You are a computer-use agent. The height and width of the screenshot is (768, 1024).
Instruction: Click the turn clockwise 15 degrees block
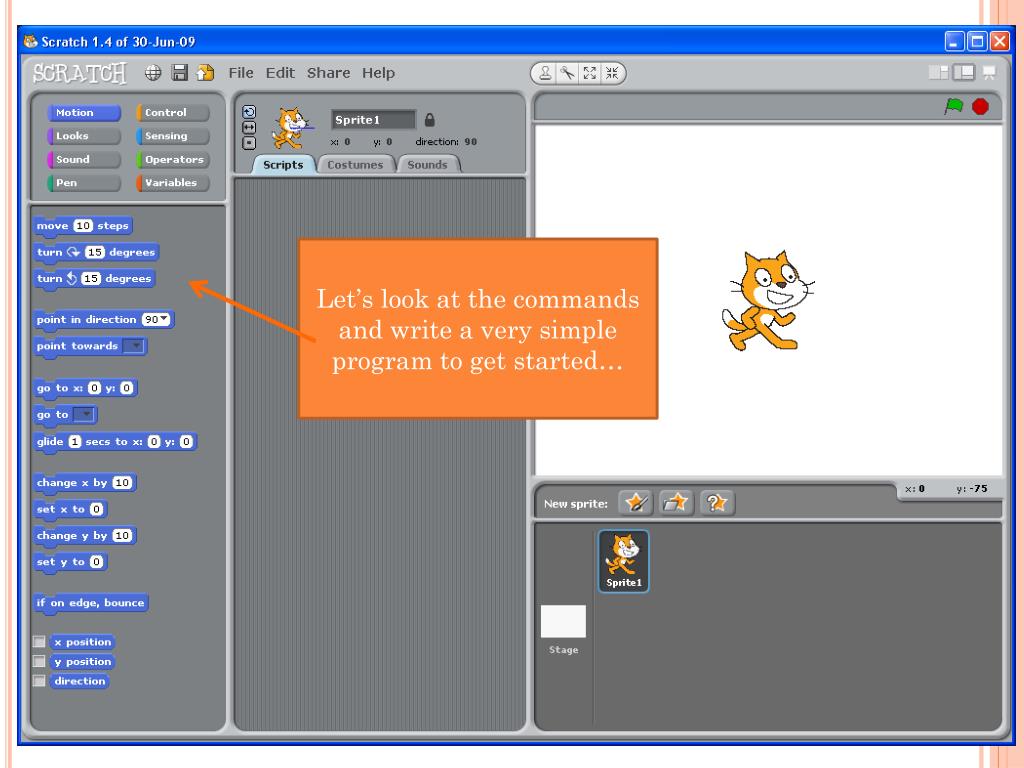96,252
